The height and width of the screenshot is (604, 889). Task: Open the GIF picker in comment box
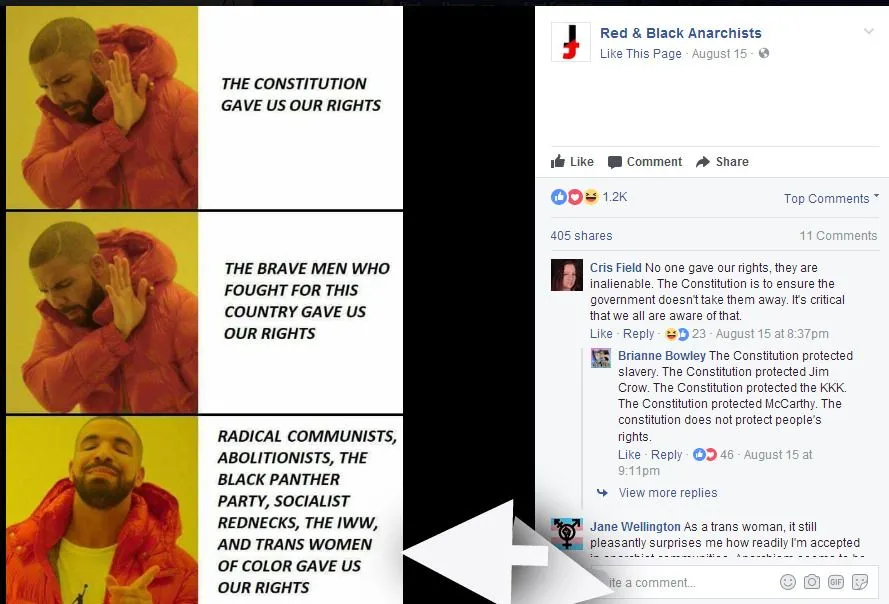point(836,582)
